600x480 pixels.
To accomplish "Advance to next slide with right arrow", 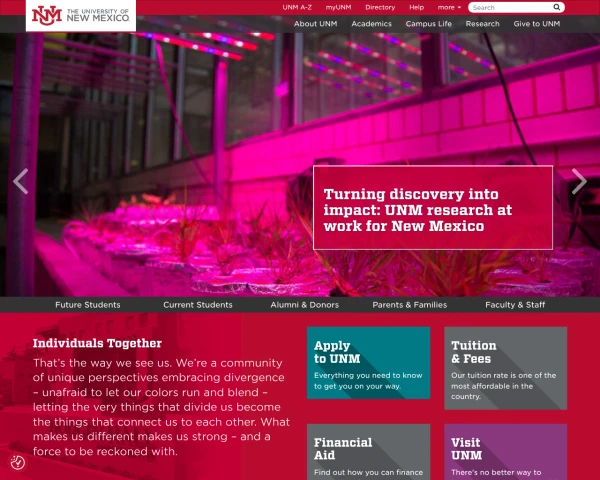I will (x=579, y=181).
